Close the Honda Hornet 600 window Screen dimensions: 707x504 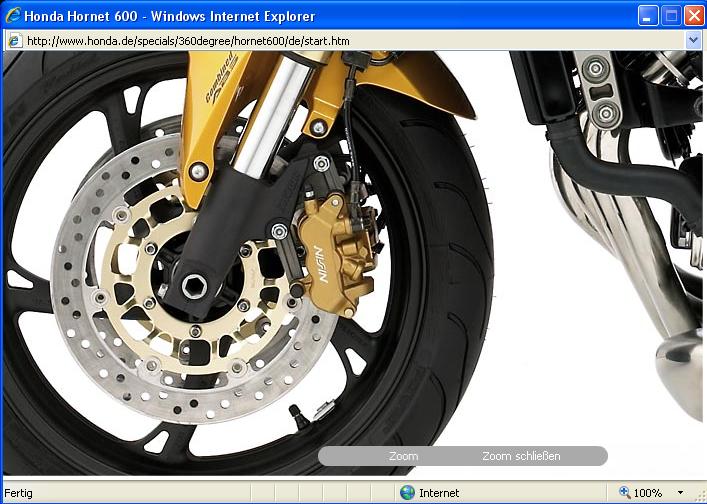point(694,16)
